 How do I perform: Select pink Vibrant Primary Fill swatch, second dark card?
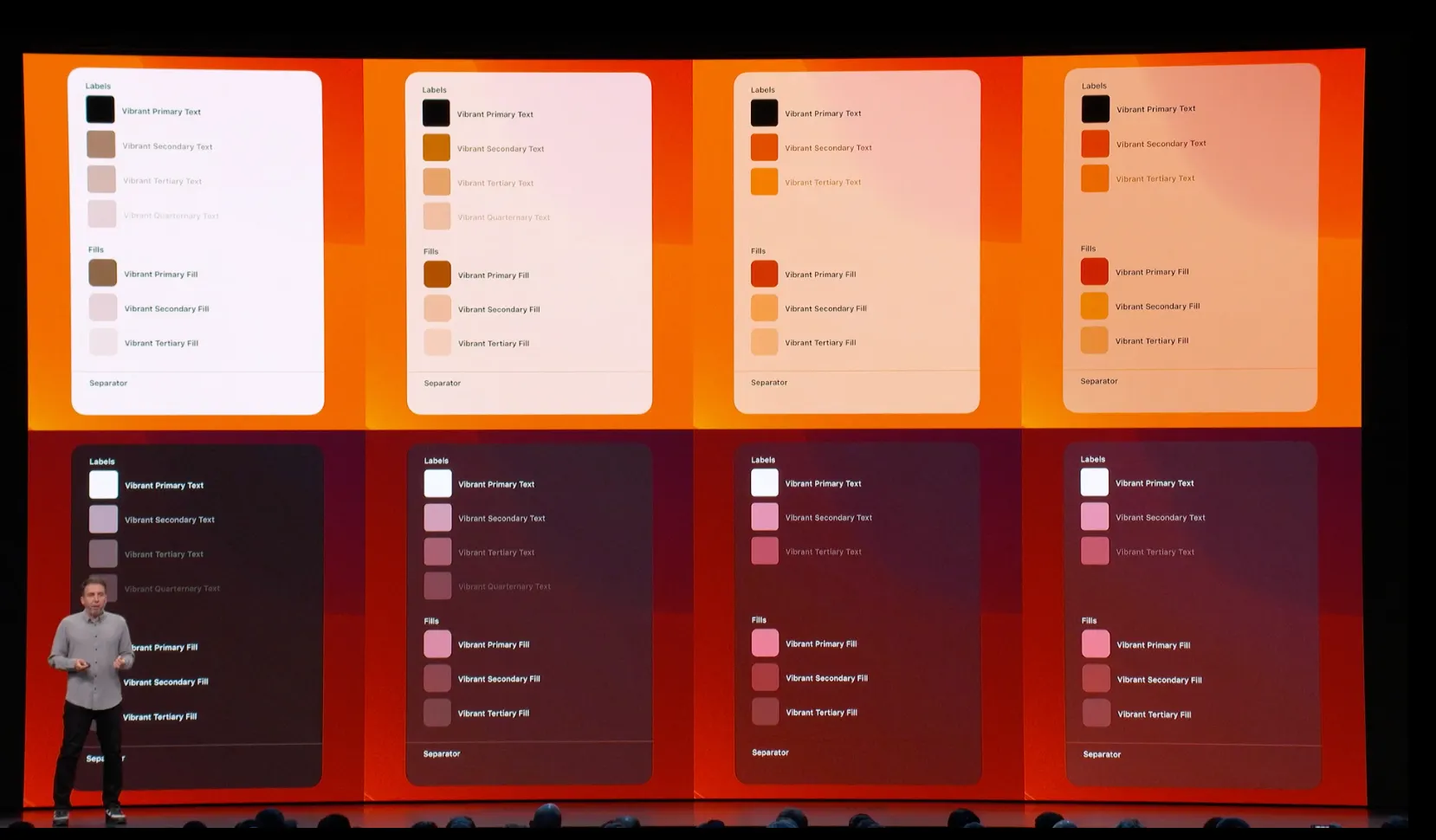click(x=437, y=644)
